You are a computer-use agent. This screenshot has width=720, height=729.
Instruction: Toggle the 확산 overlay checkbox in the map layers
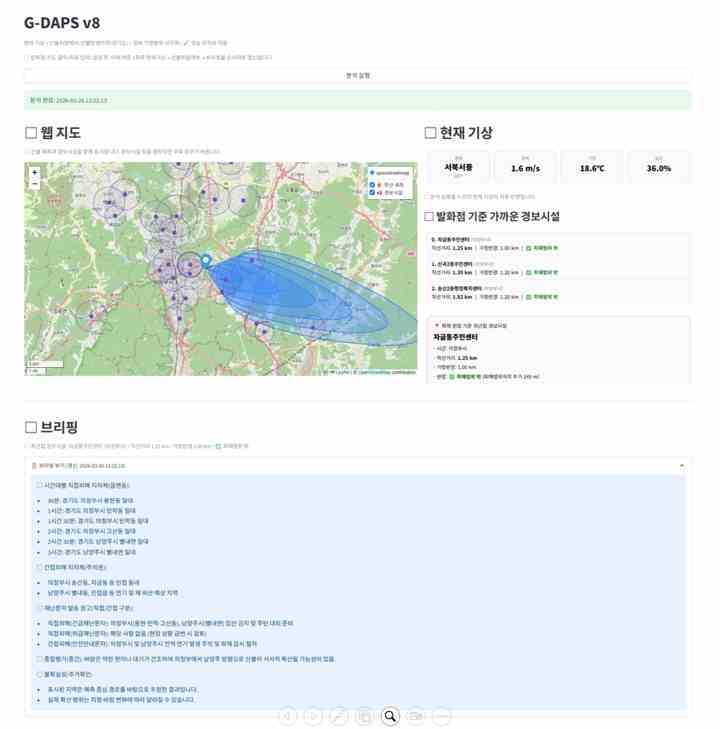point(373,184)
